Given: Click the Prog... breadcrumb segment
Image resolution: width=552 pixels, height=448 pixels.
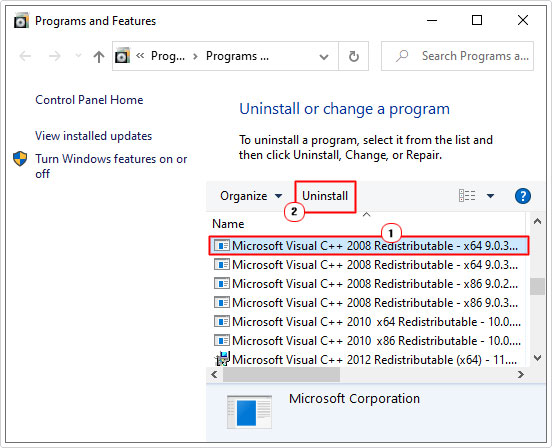Looking at the screenshot, I should (x=168, y=56).
